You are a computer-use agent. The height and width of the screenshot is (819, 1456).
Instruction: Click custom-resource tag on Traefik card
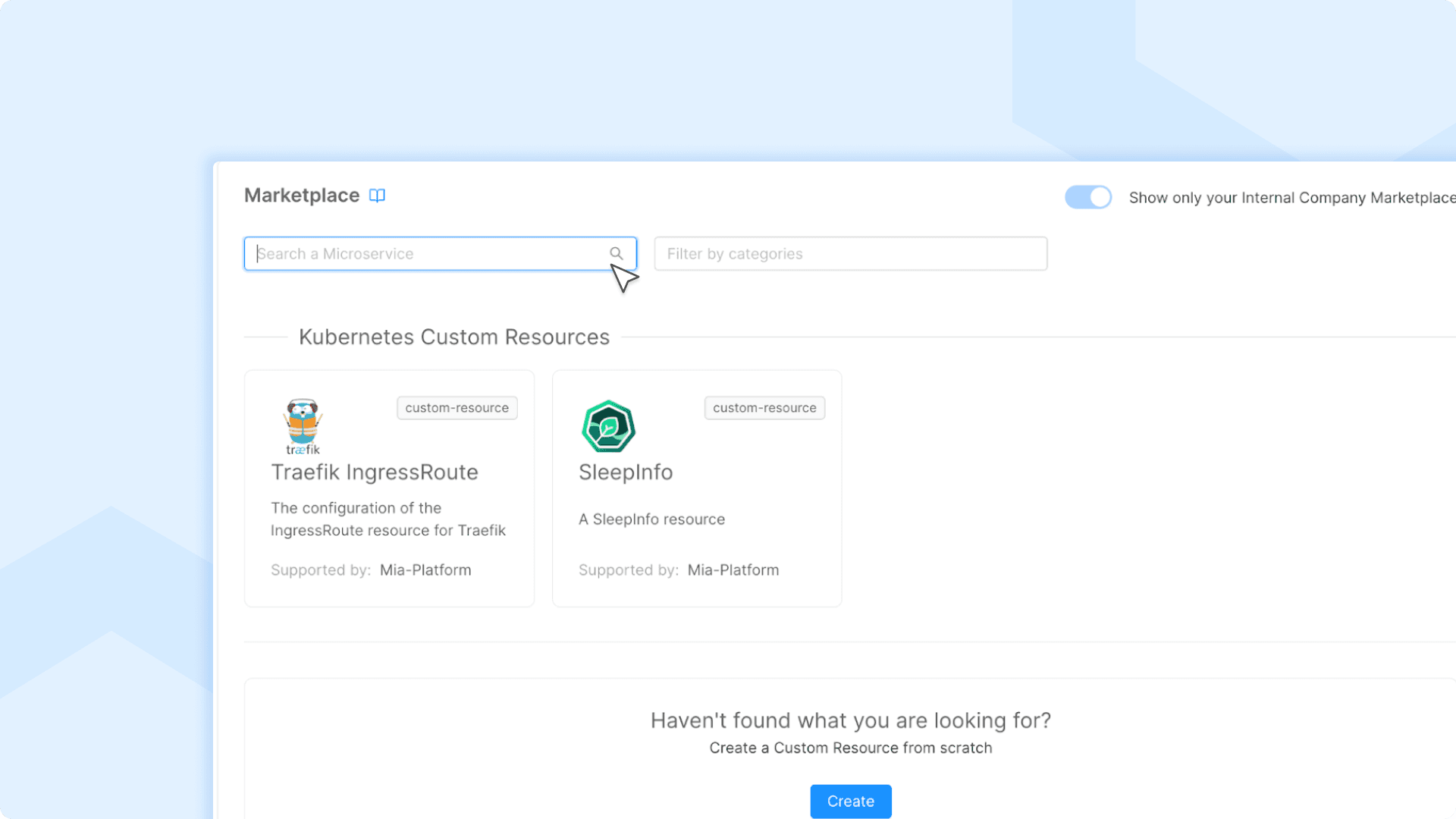457,408
